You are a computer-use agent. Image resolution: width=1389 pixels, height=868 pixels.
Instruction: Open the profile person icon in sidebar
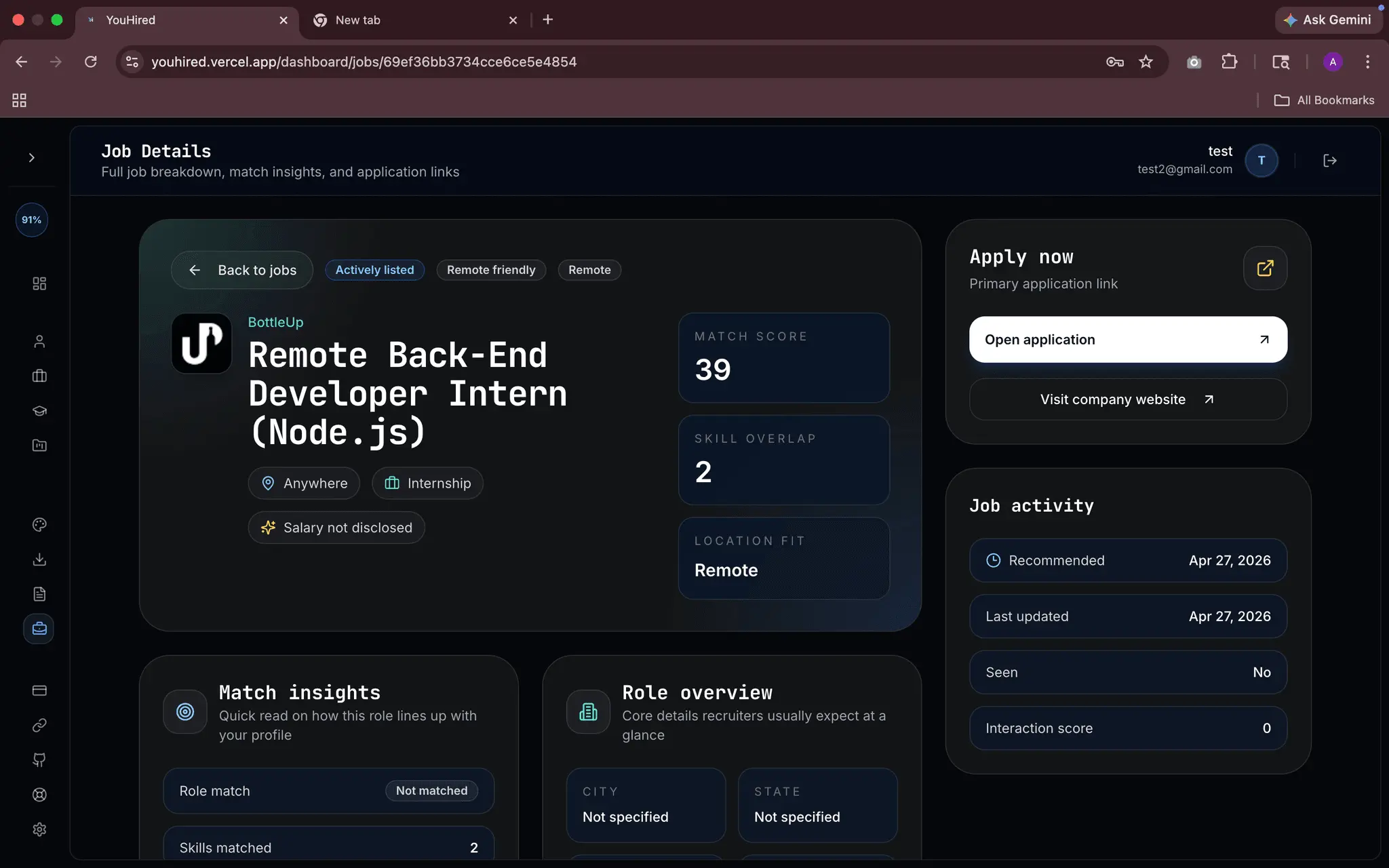[x=39, y=341]
